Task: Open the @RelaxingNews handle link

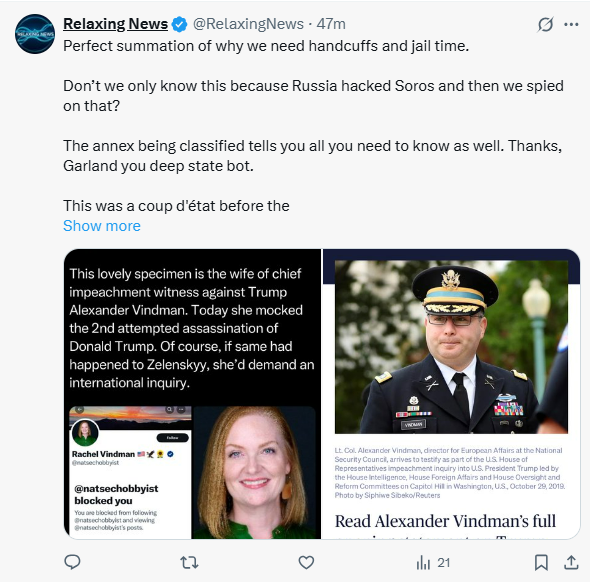Action: tap(248, 24)
